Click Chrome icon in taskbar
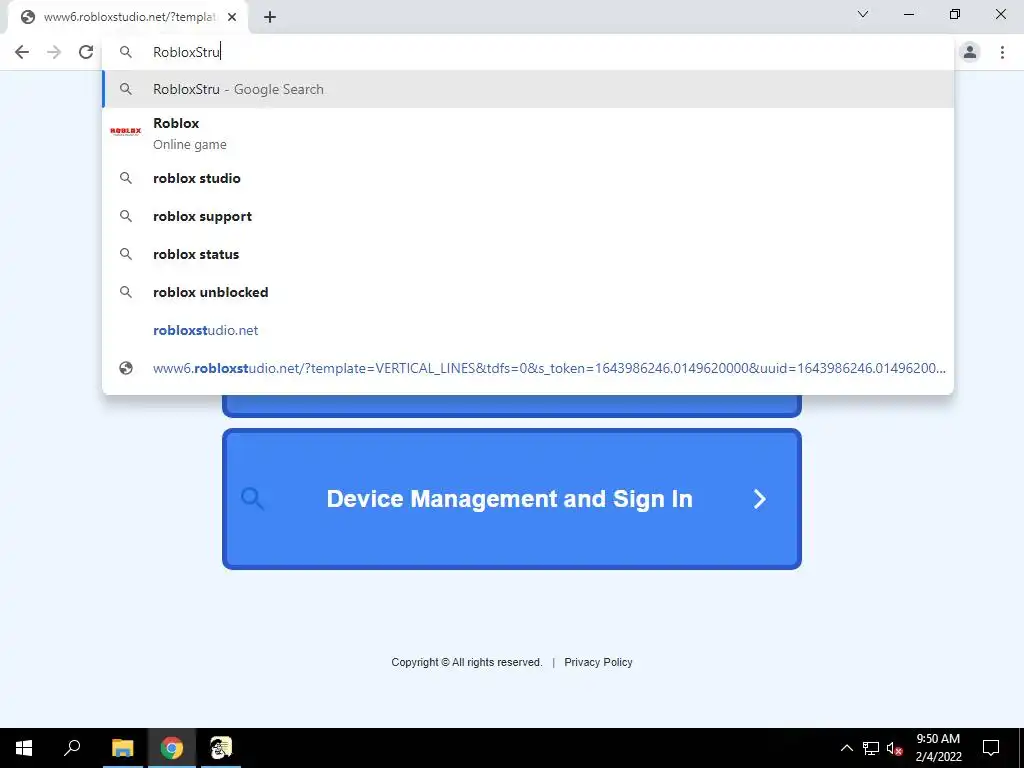 (172, 748)
